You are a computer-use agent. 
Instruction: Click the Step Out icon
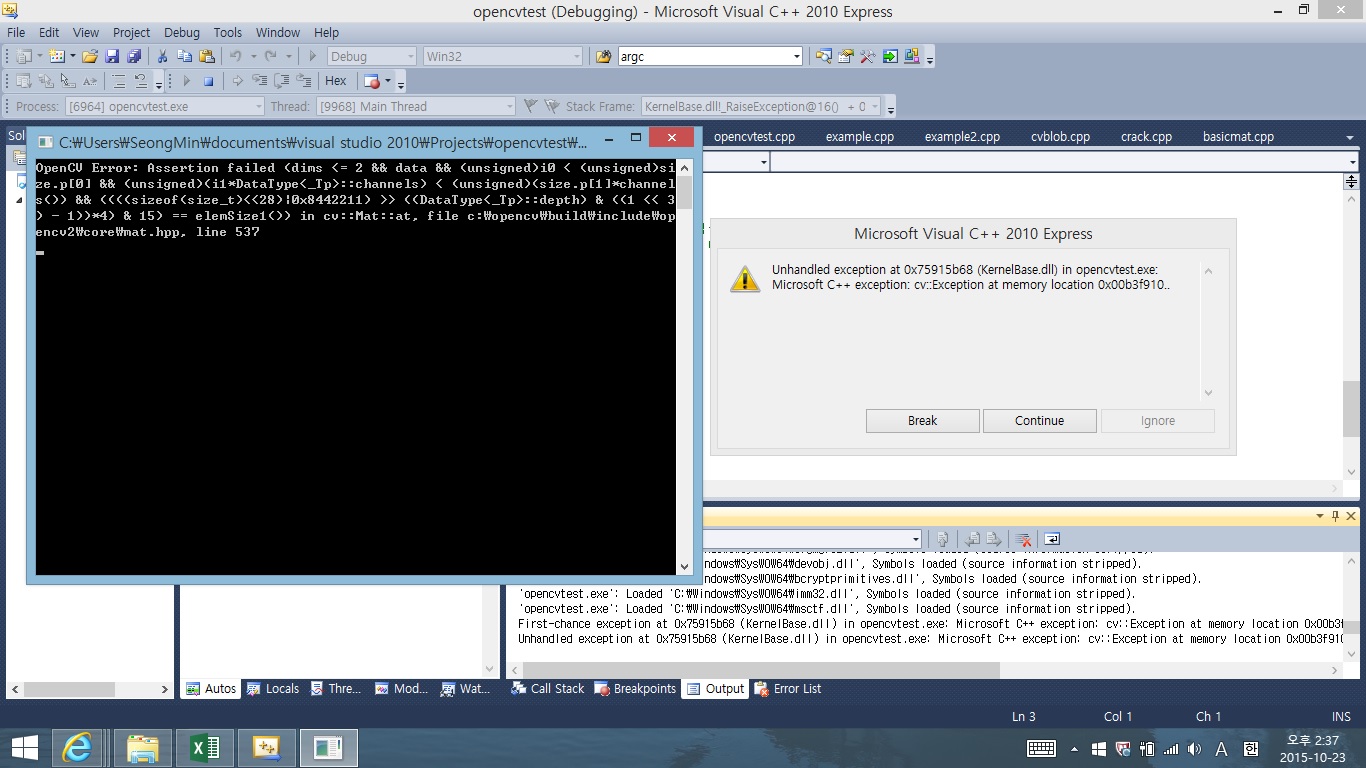click(303, 81)
